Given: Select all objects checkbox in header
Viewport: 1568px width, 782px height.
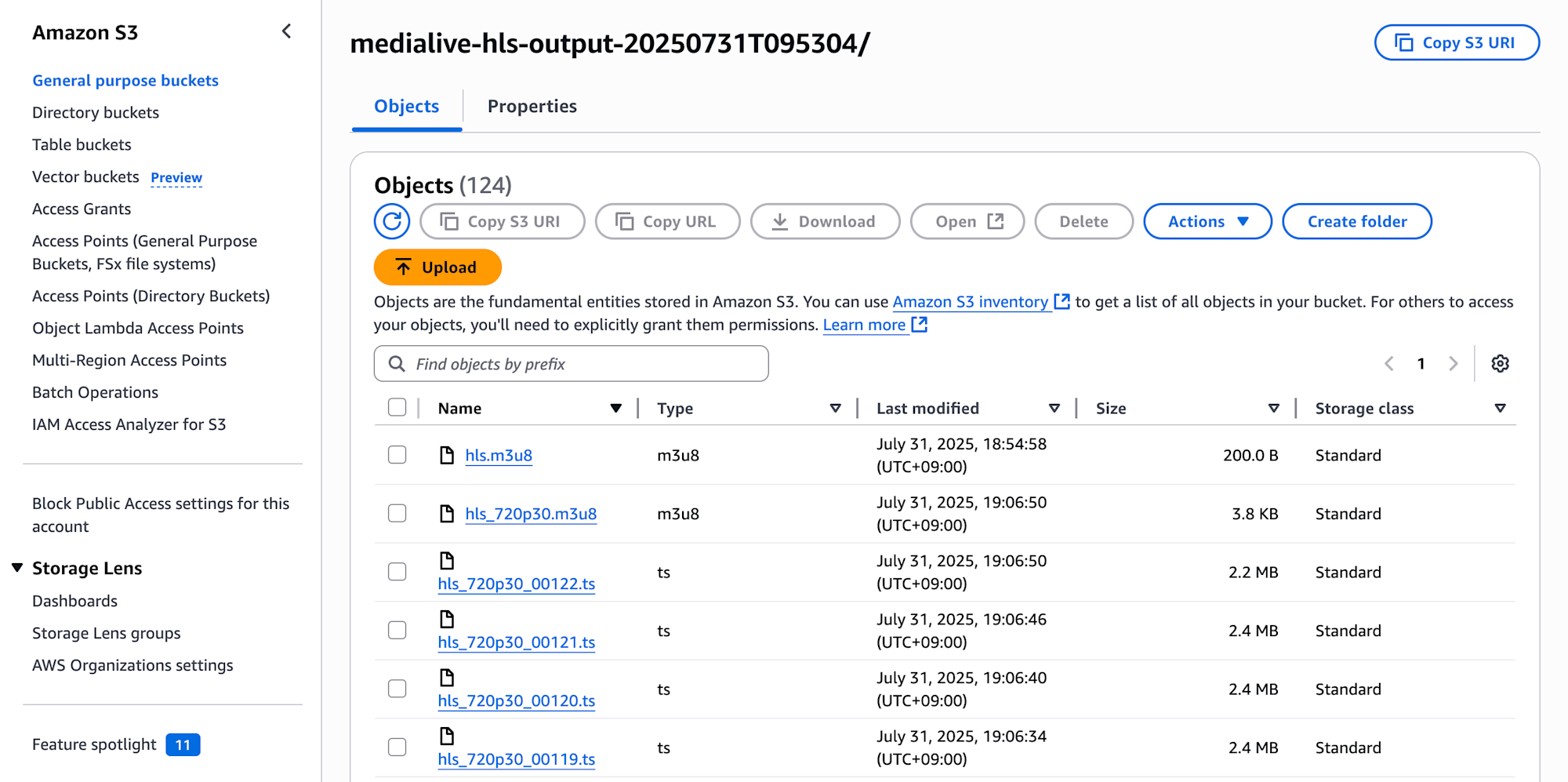Looking at the screenshot, I should (x=397, y=407).
